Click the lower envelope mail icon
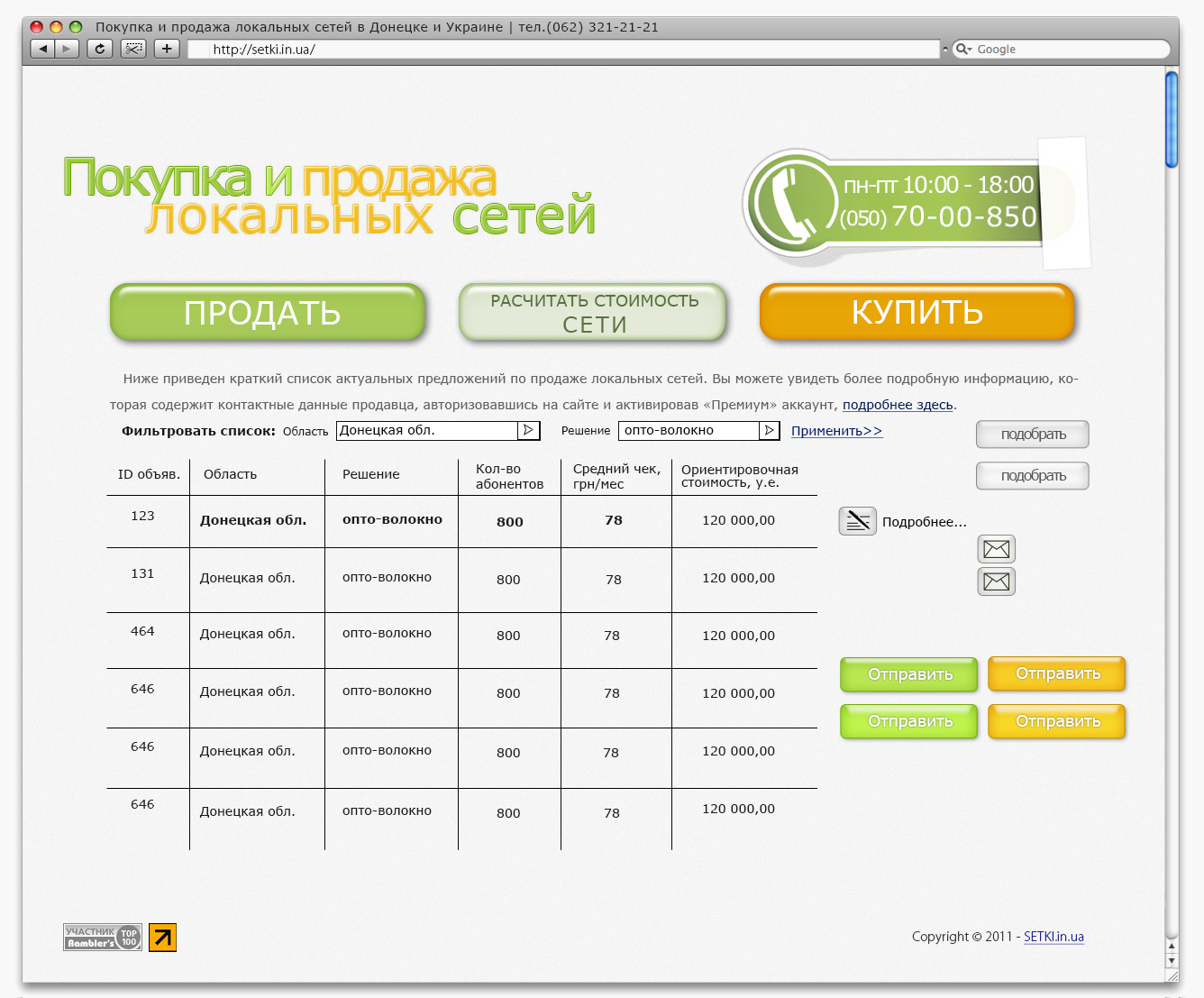 [996, 581]
